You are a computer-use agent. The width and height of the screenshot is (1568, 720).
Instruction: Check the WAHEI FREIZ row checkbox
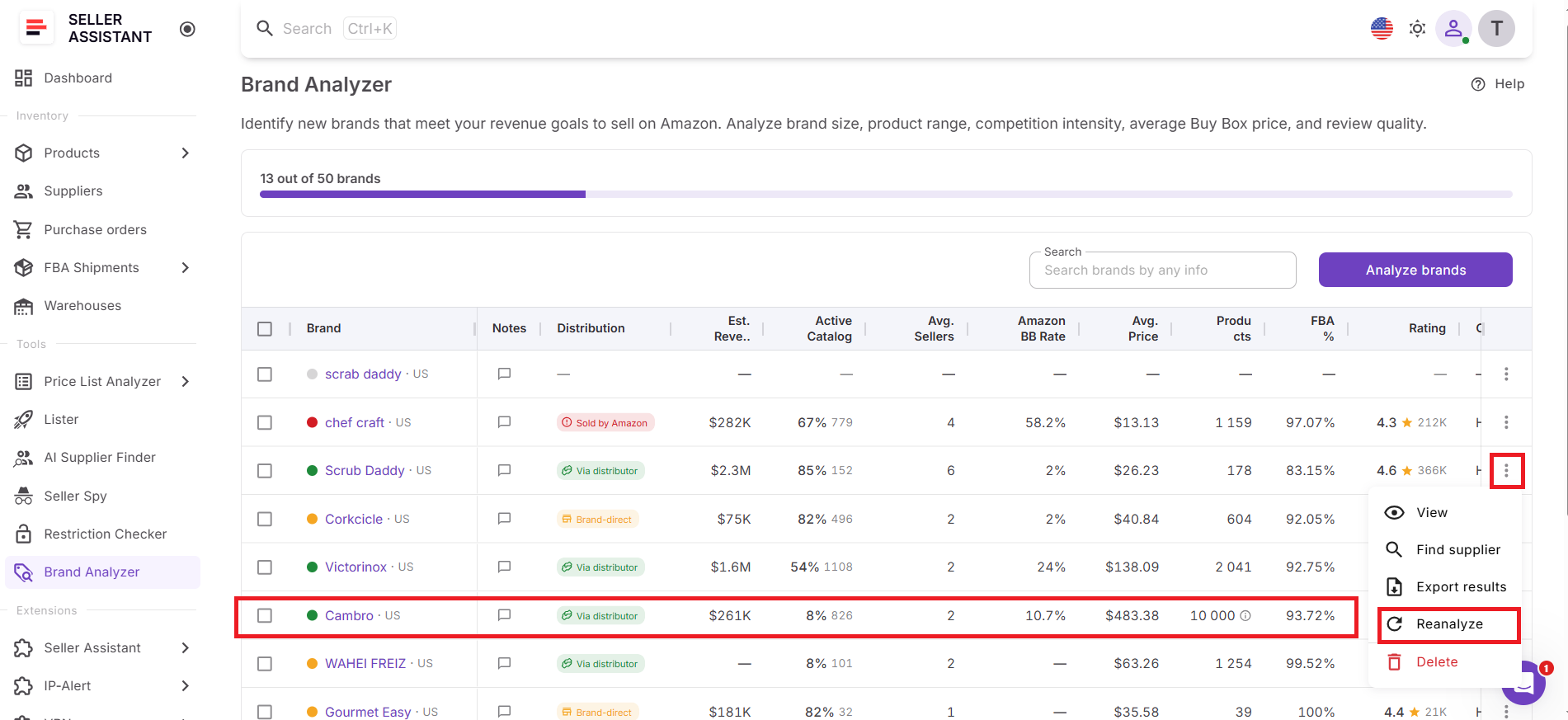(265, 664)
